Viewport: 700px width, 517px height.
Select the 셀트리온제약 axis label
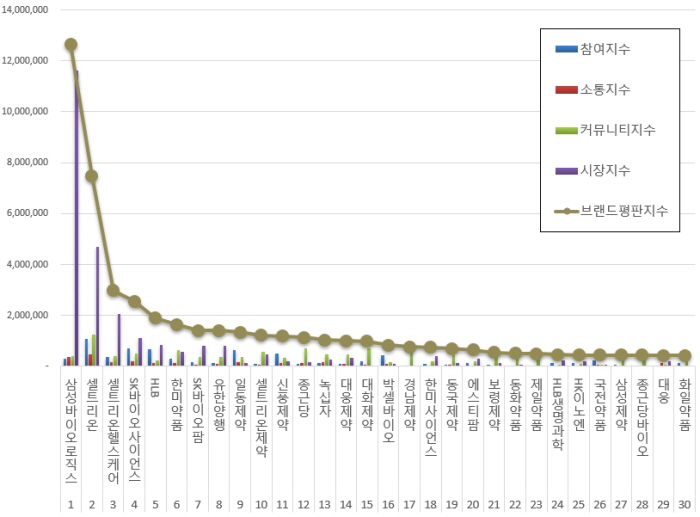[x=261, y=418]
